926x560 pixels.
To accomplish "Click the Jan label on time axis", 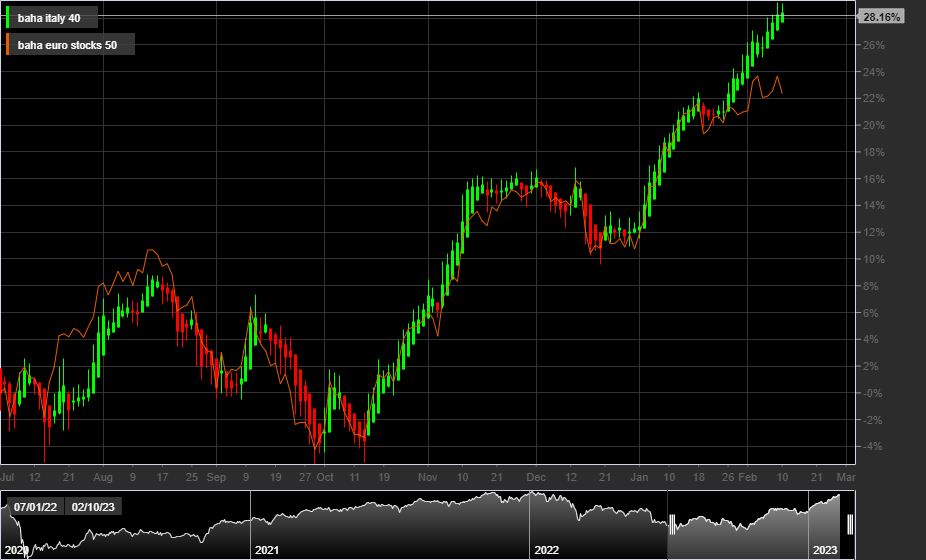I will (x=639, y=477).
